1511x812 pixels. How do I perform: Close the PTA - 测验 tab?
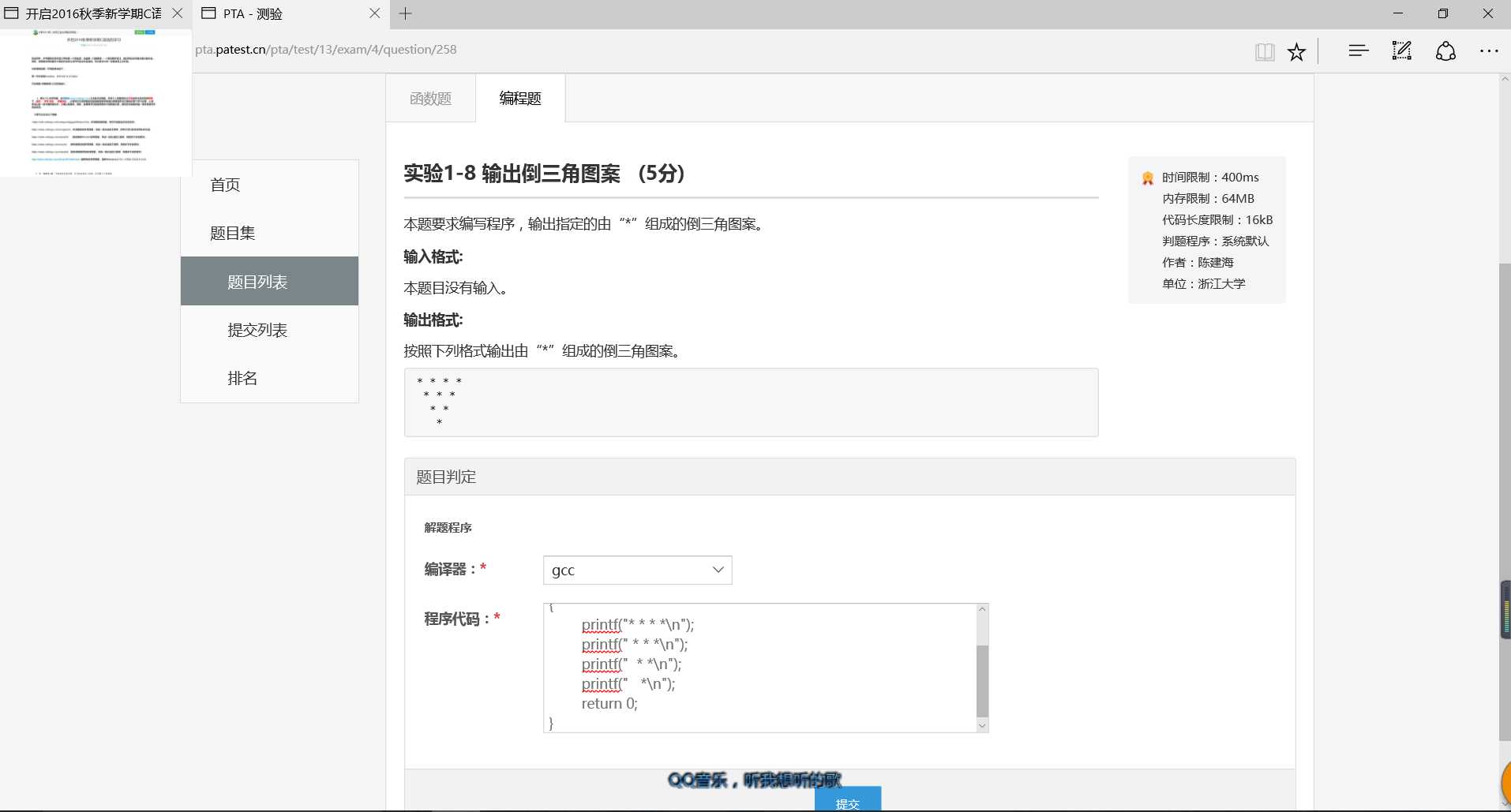375,13
